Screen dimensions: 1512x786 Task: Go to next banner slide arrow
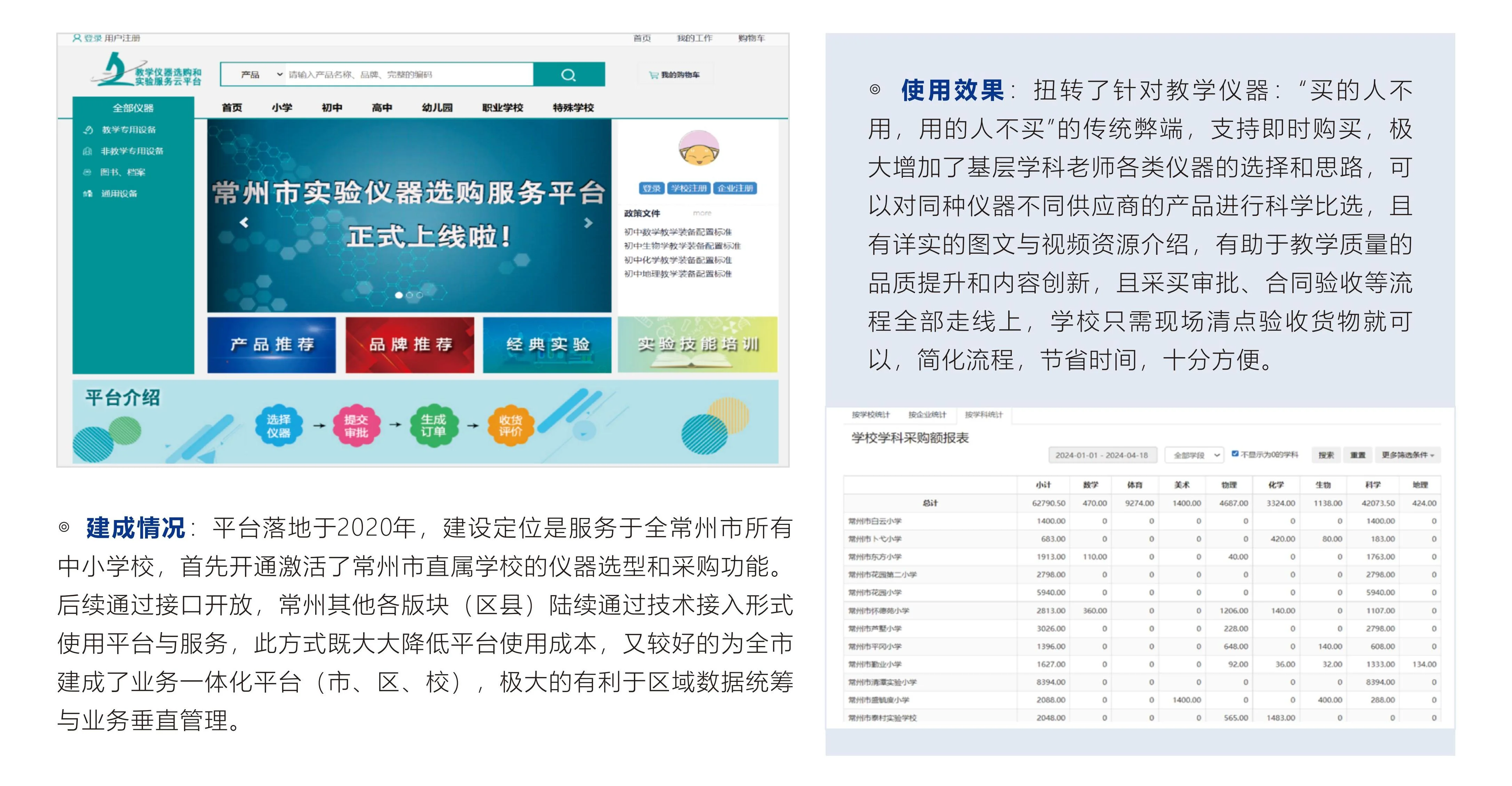pos(588,223)
